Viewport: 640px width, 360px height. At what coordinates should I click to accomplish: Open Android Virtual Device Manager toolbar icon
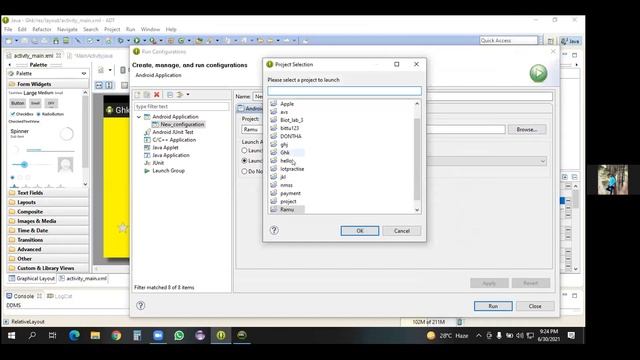point(66,40)
